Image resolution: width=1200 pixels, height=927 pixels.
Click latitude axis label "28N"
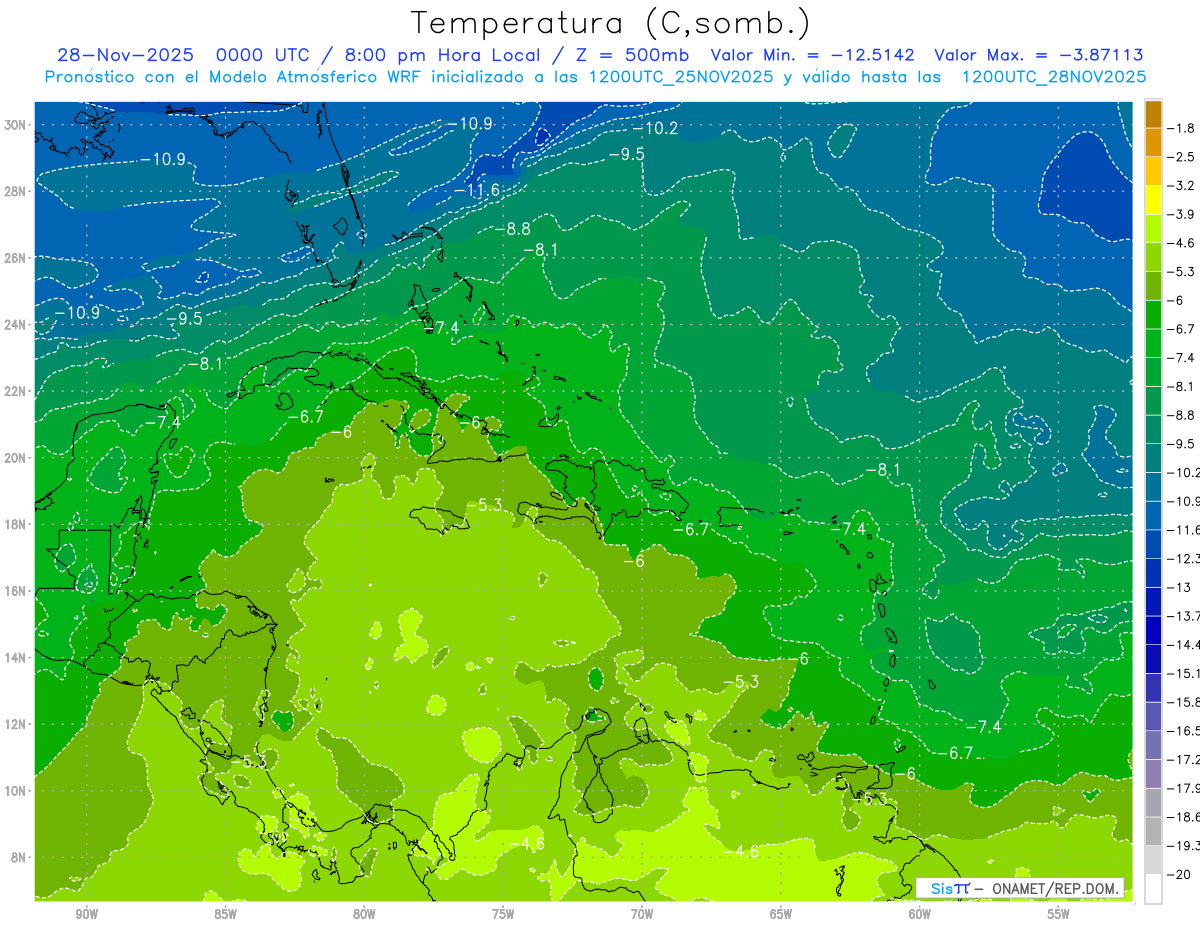point(17,191)
